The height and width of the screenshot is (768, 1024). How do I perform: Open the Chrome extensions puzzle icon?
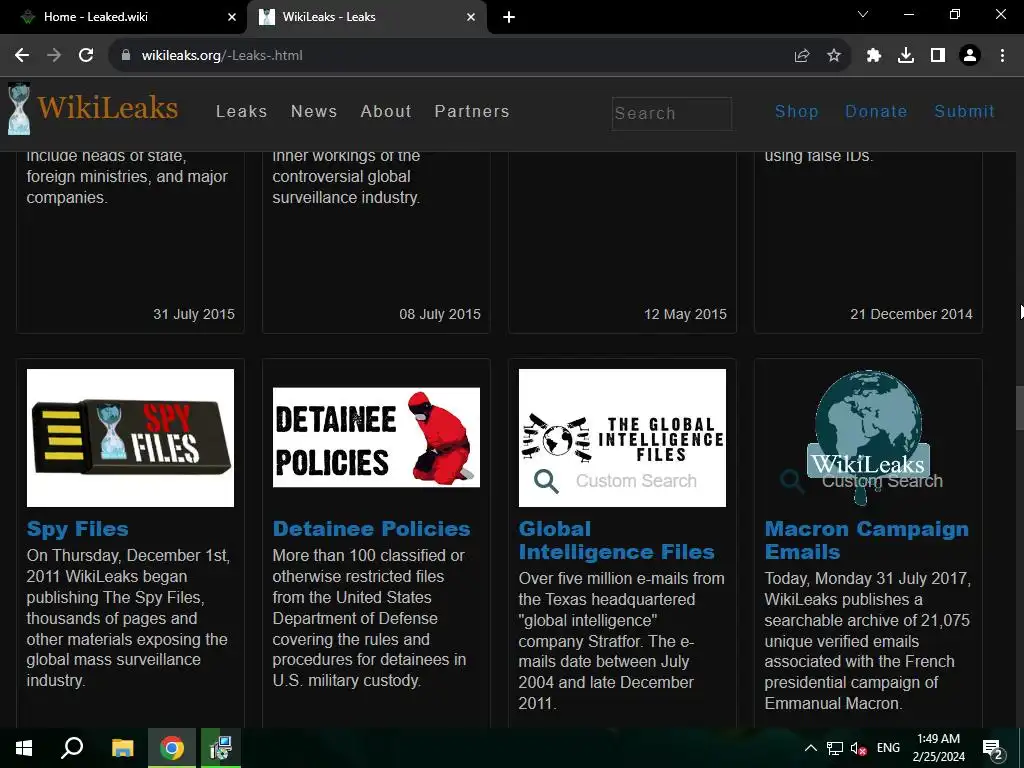click(x=874, y=56)
